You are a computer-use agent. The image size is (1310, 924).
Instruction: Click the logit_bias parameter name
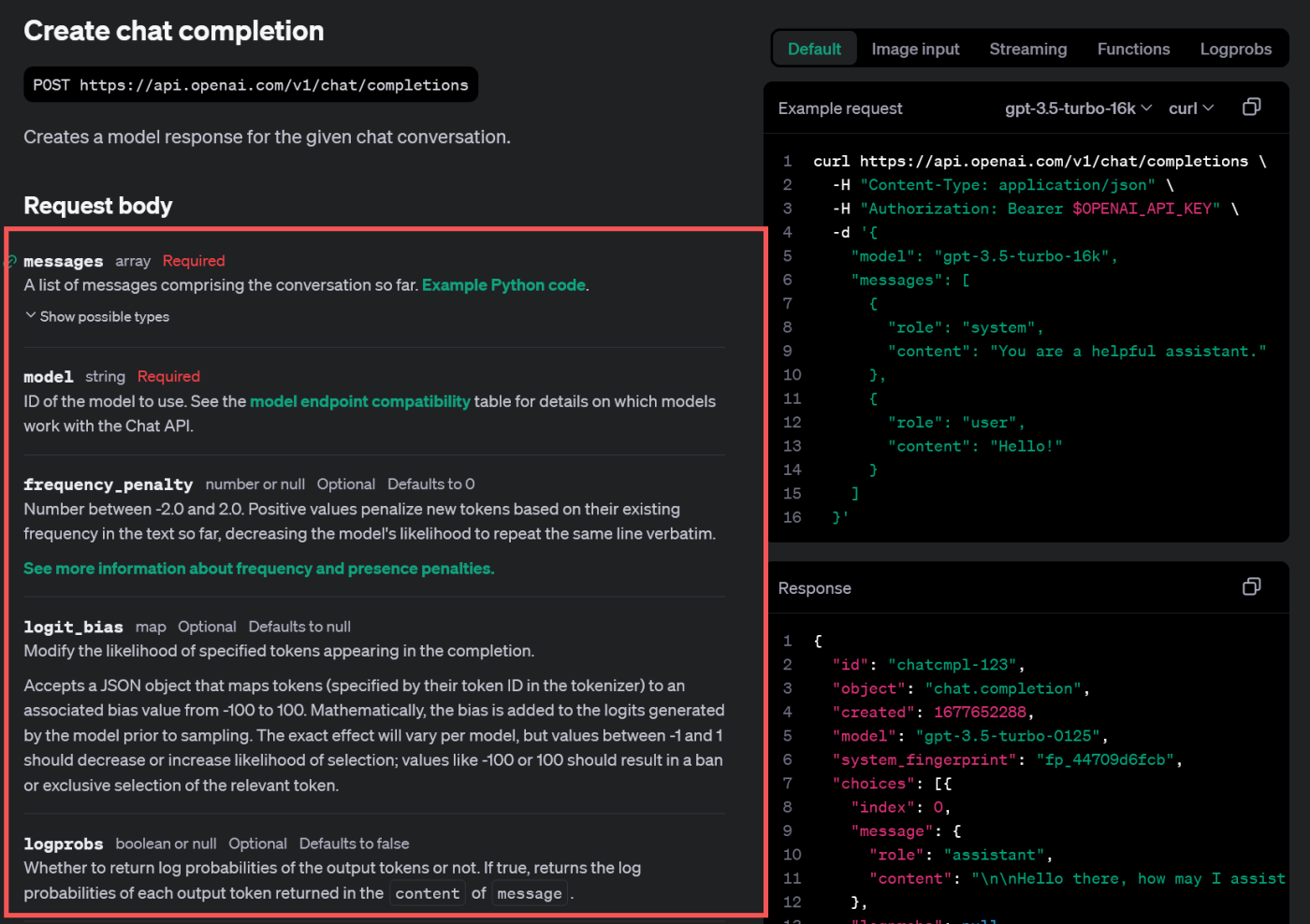[73, 628]
